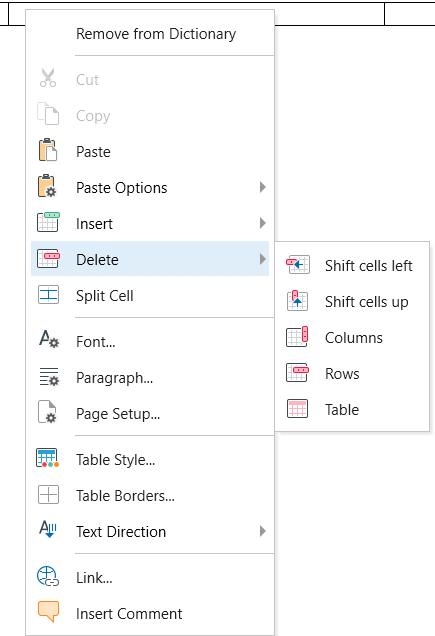Image resolution: width=435 pixels, height=636 pixels.
Task: Click the Insert Comment speech bubble icon
Action: 48,612
